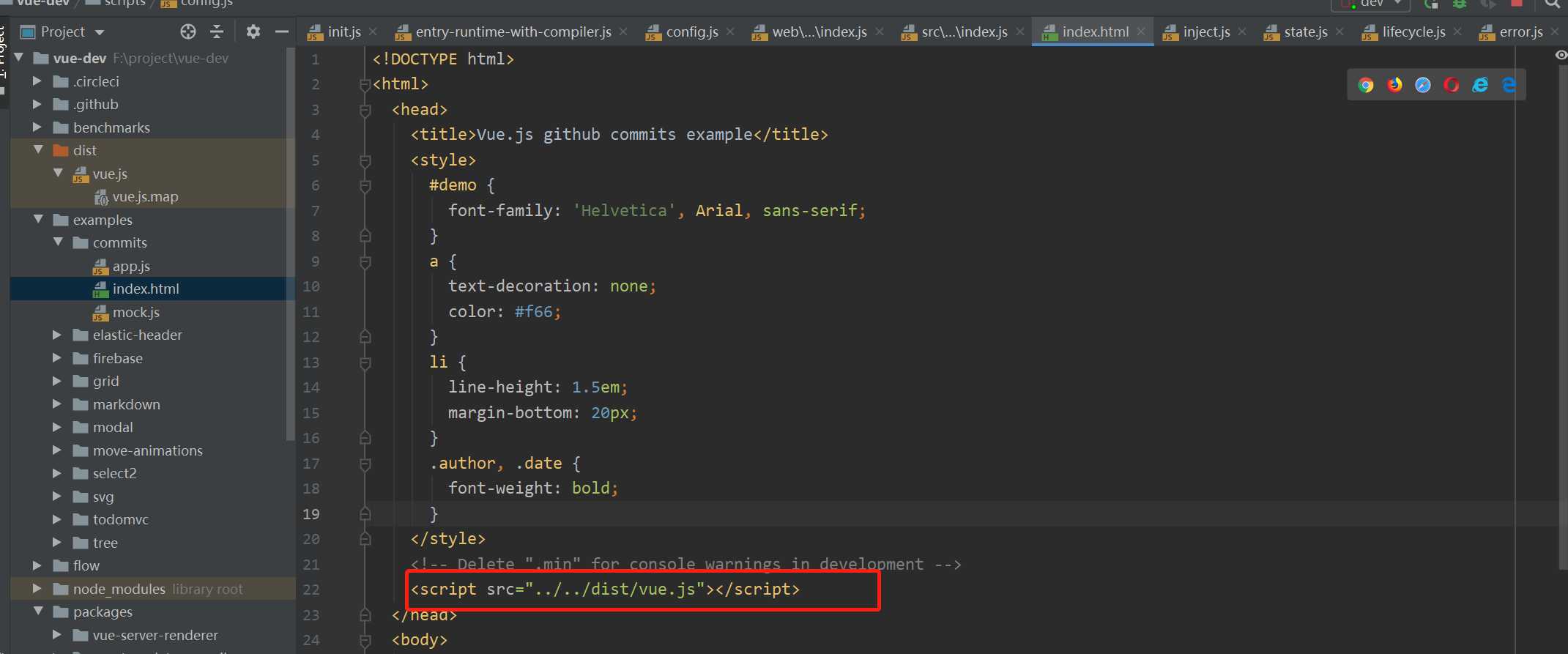Toggle the inspections eye icon in editor
This screenshot has height=654, width=1568.
(x=1561, y=55)
